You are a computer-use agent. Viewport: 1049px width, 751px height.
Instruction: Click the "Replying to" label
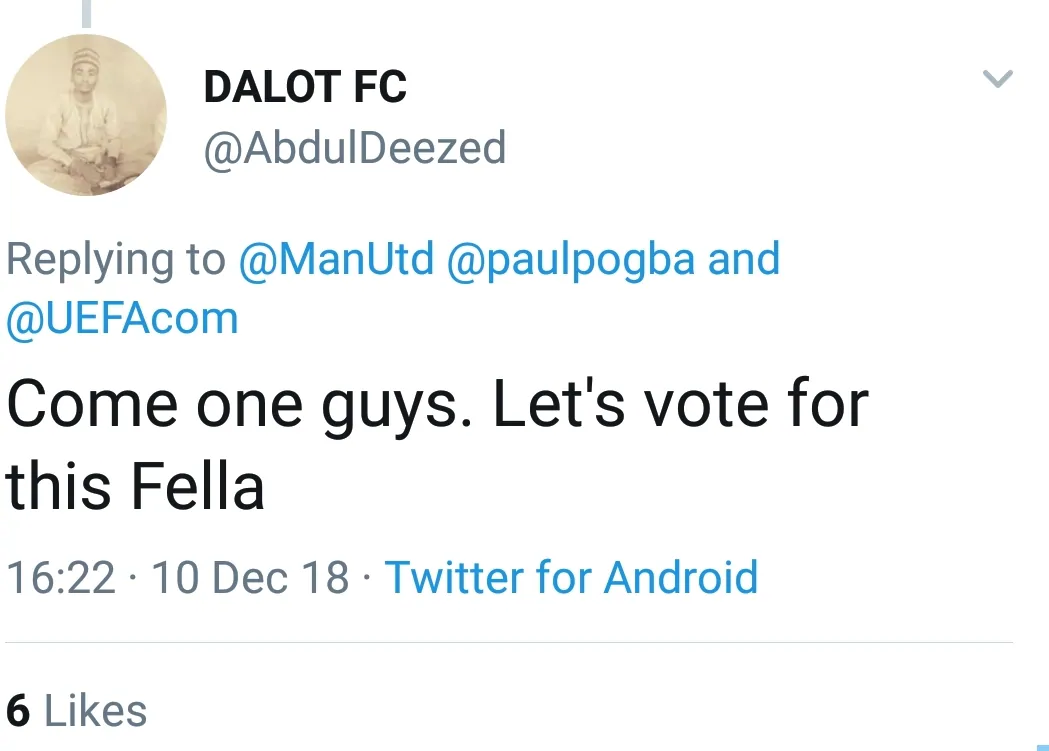(116, 260)
